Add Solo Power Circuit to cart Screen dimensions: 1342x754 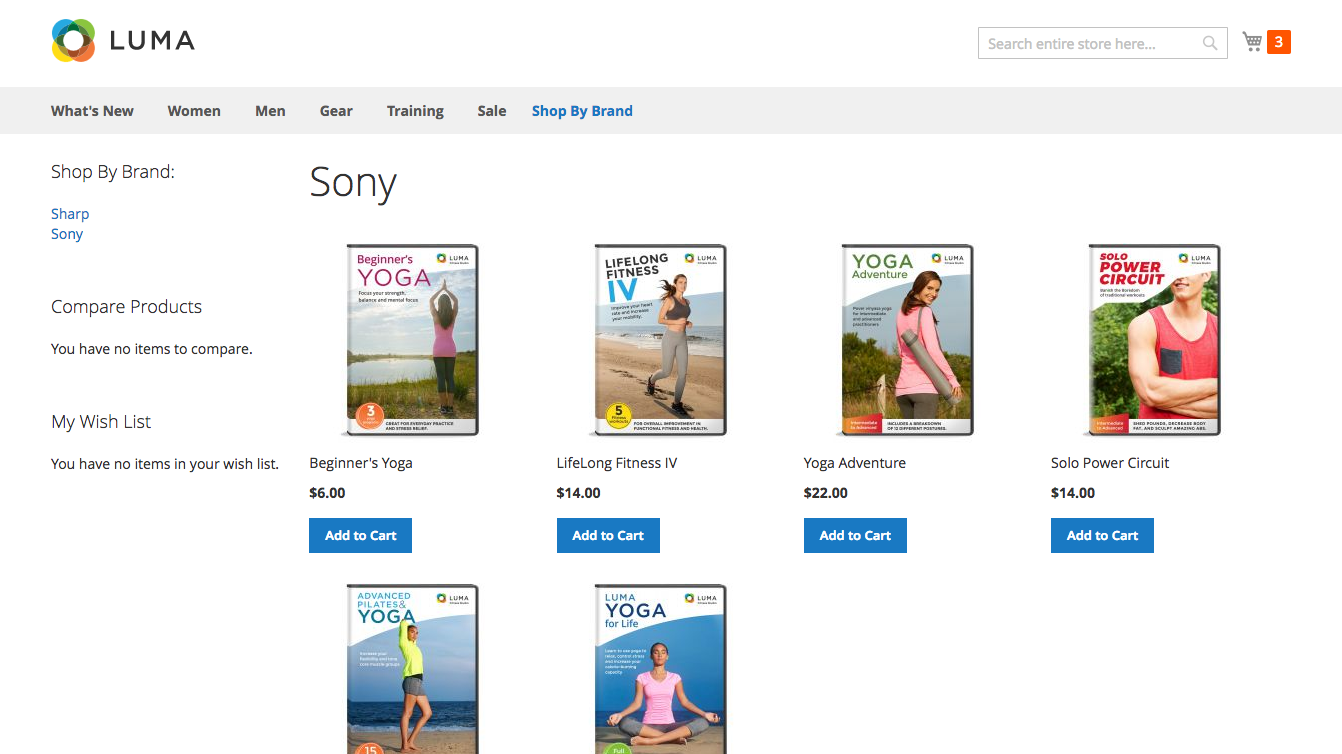pos(1102,535)
